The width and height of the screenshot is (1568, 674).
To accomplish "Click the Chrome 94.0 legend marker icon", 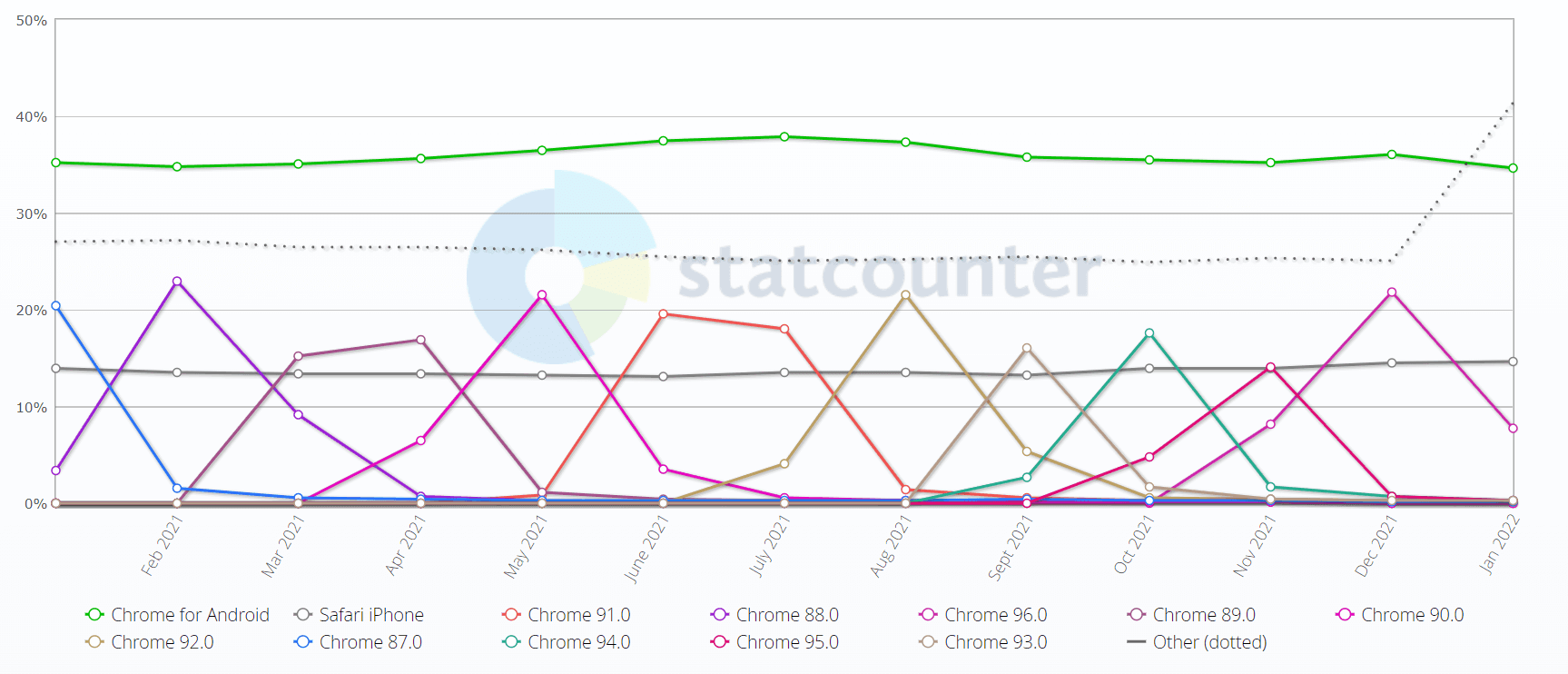I will tap(511, 642).
